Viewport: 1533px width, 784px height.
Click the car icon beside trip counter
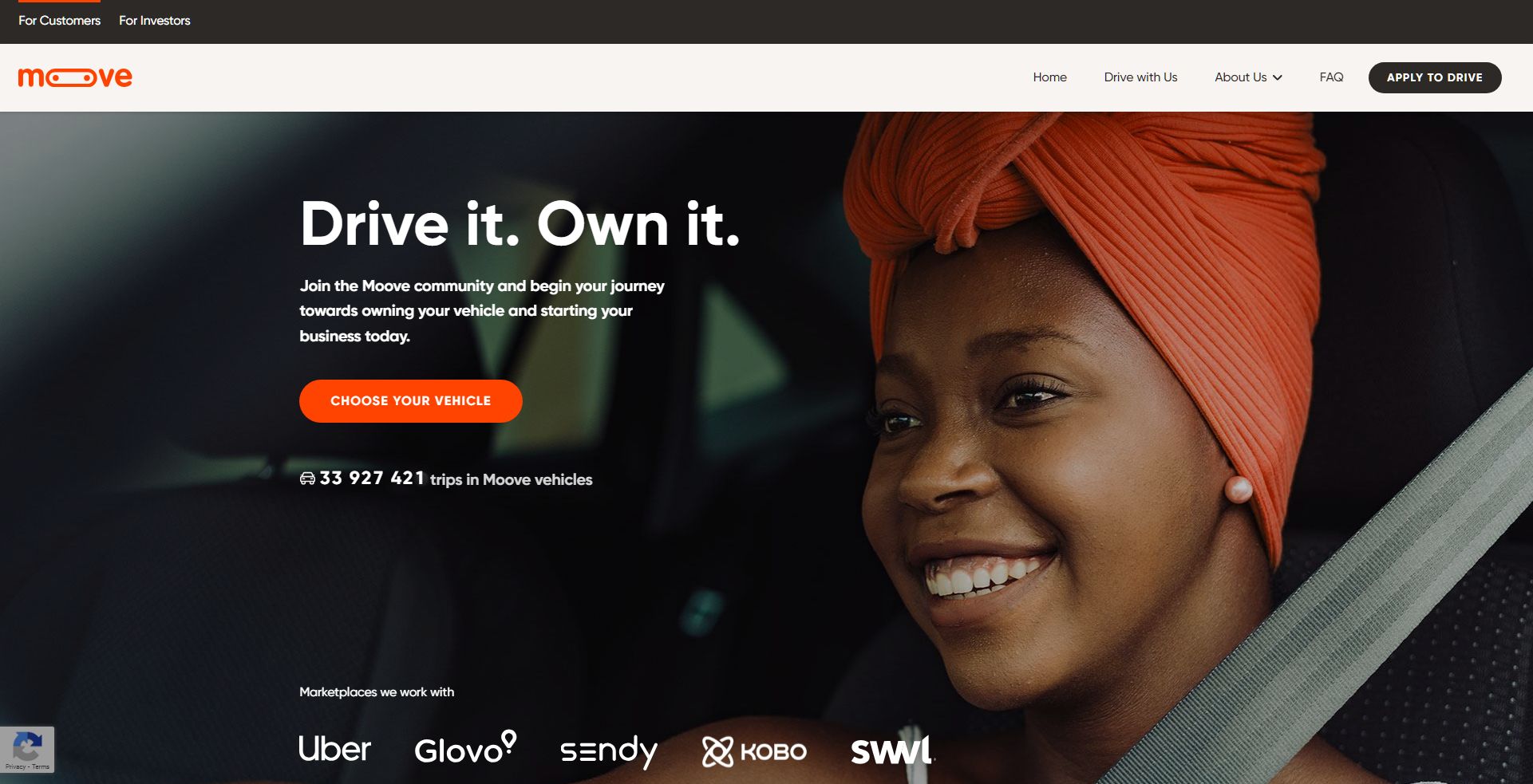[x=307, y=479]
